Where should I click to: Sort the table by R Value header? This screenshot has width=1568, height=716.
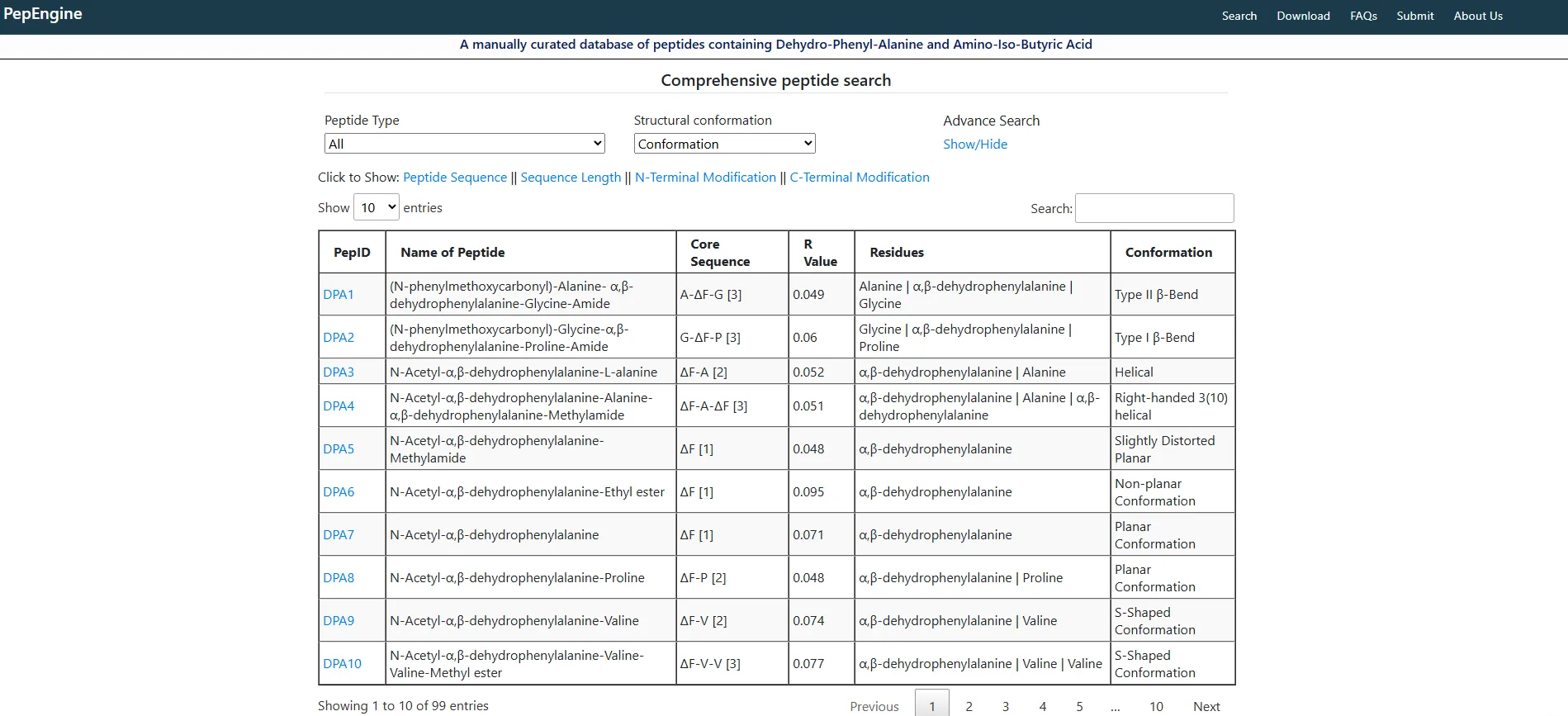[x=821, y=253]
